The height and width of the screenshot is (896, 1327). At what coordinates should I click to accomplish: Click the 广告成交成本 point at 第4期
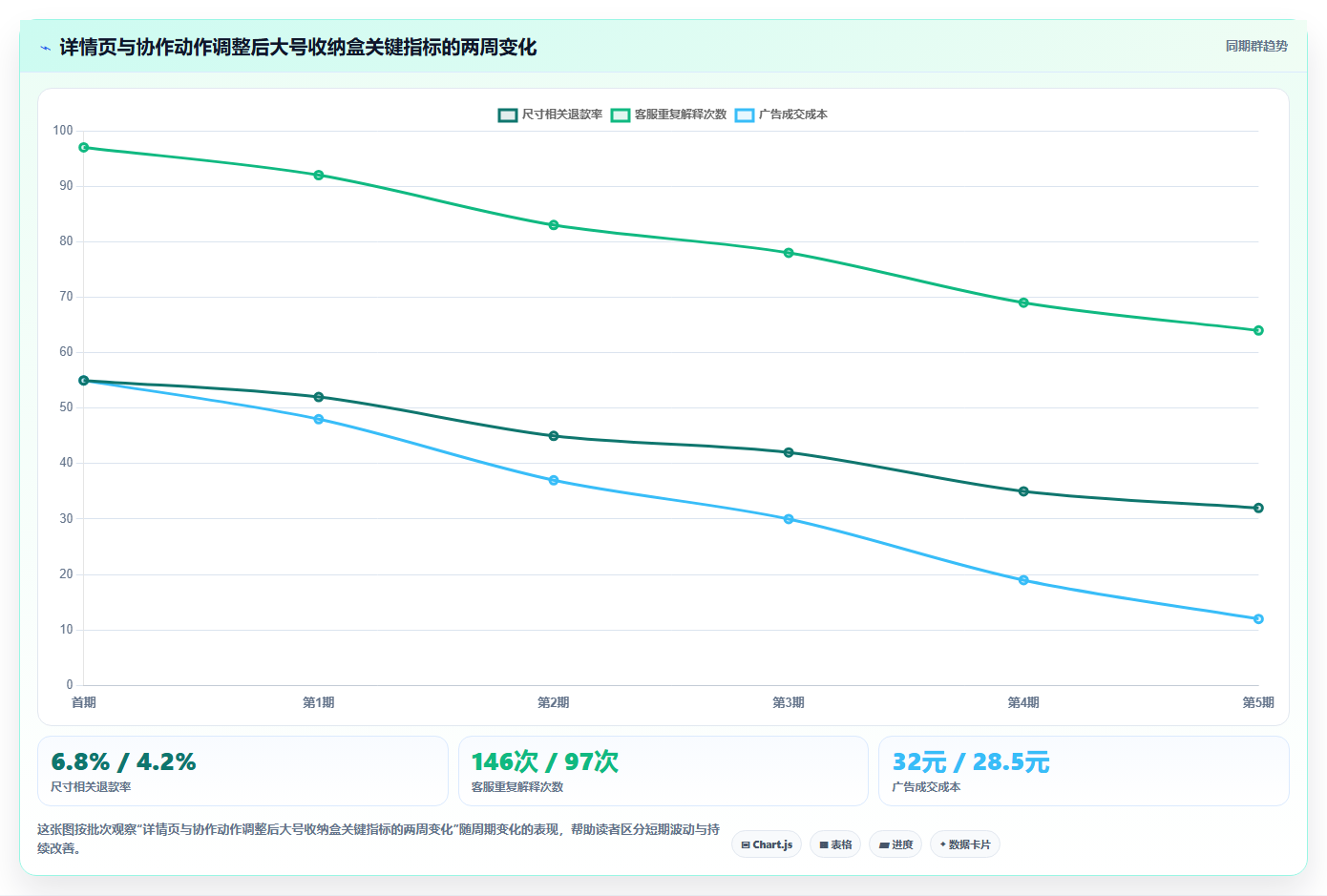(x=1023, y=580)
